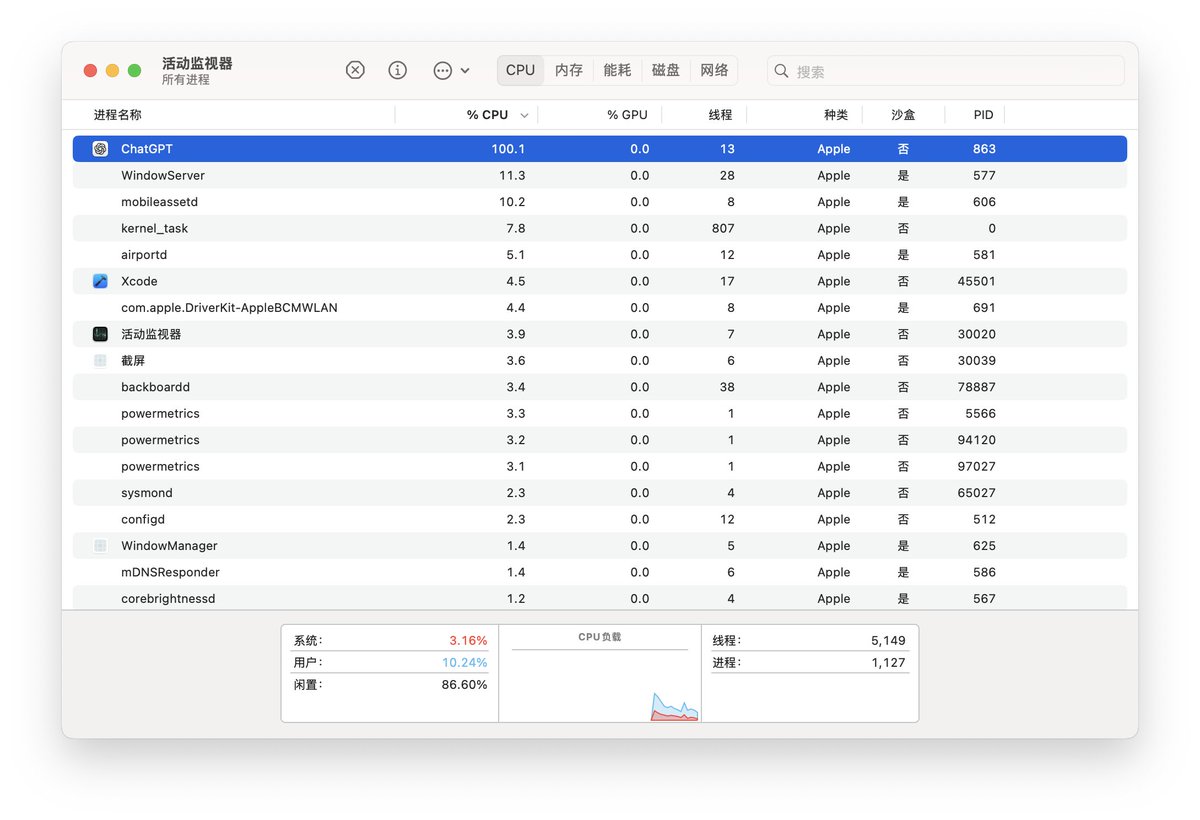This screenshot has width=1200, height=820.
Task: Click kernel_task's 807 thread count
Action: point(722,228)
